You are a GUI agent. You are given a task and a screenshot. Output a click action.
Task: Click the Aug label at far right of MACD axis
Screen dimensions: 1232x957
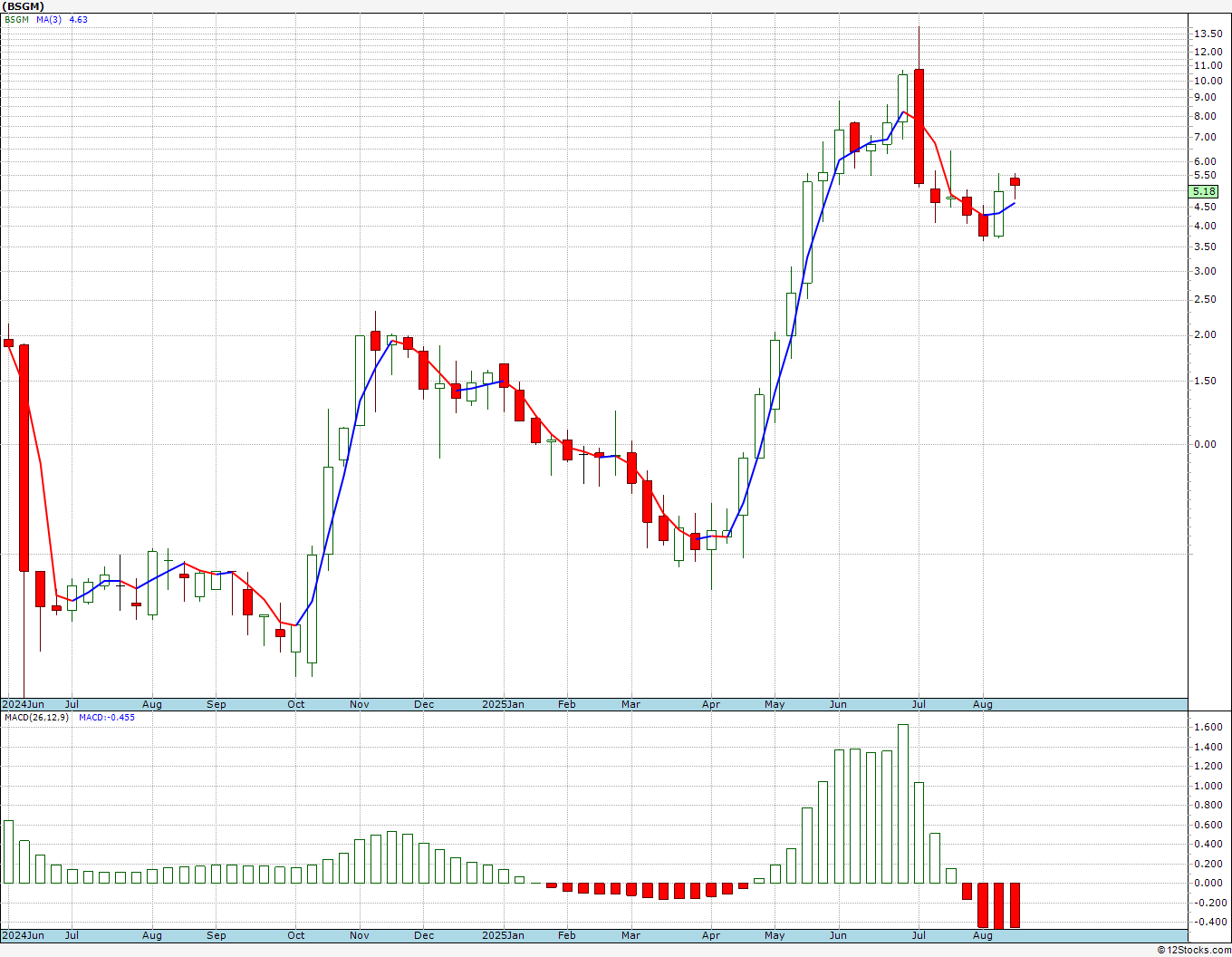[982, 935]
